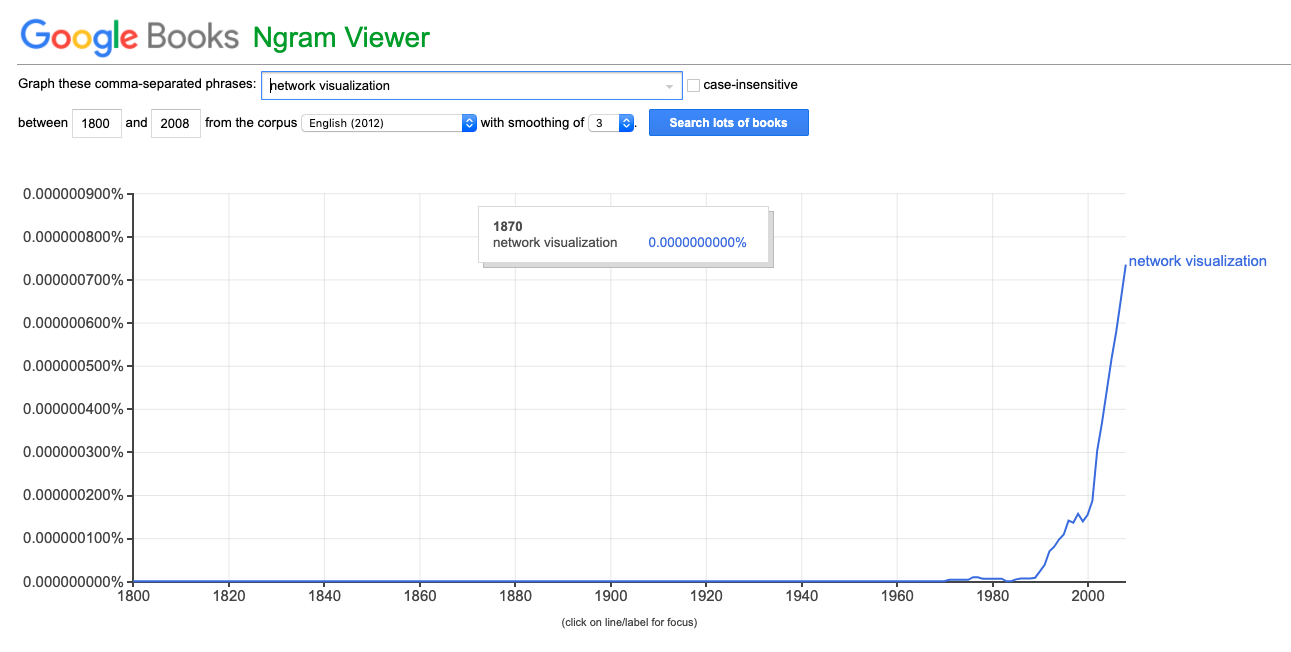Select the end year field 2008
The height and width of the screenshot is (652, 1291).
click(176, 123)
